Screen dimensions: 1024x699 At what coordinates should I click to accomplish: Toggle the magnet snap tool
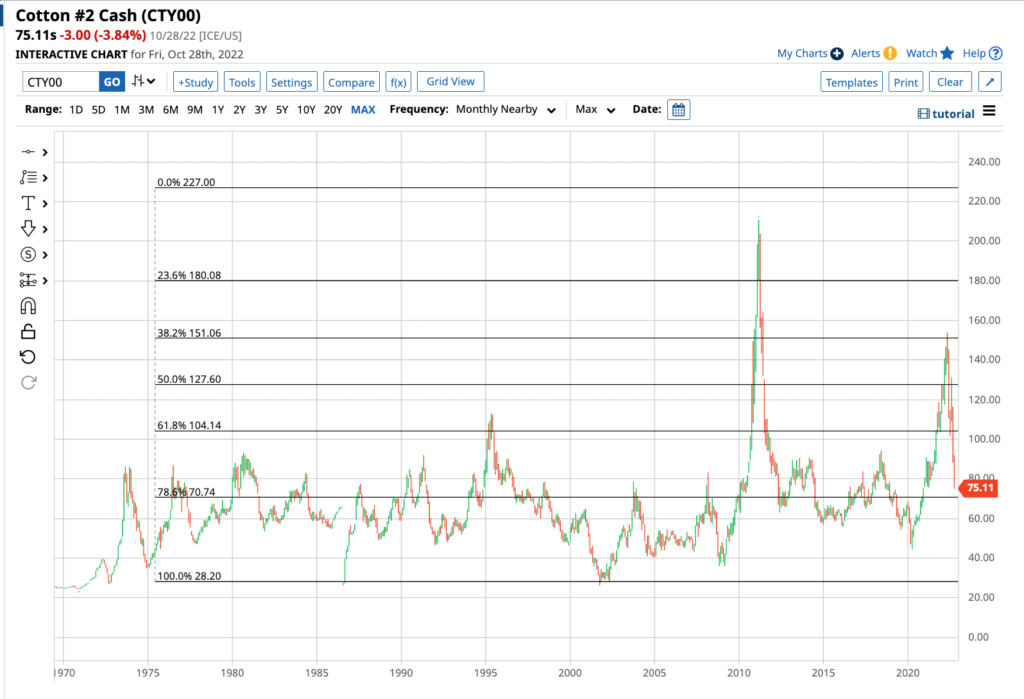click(27, 306)
